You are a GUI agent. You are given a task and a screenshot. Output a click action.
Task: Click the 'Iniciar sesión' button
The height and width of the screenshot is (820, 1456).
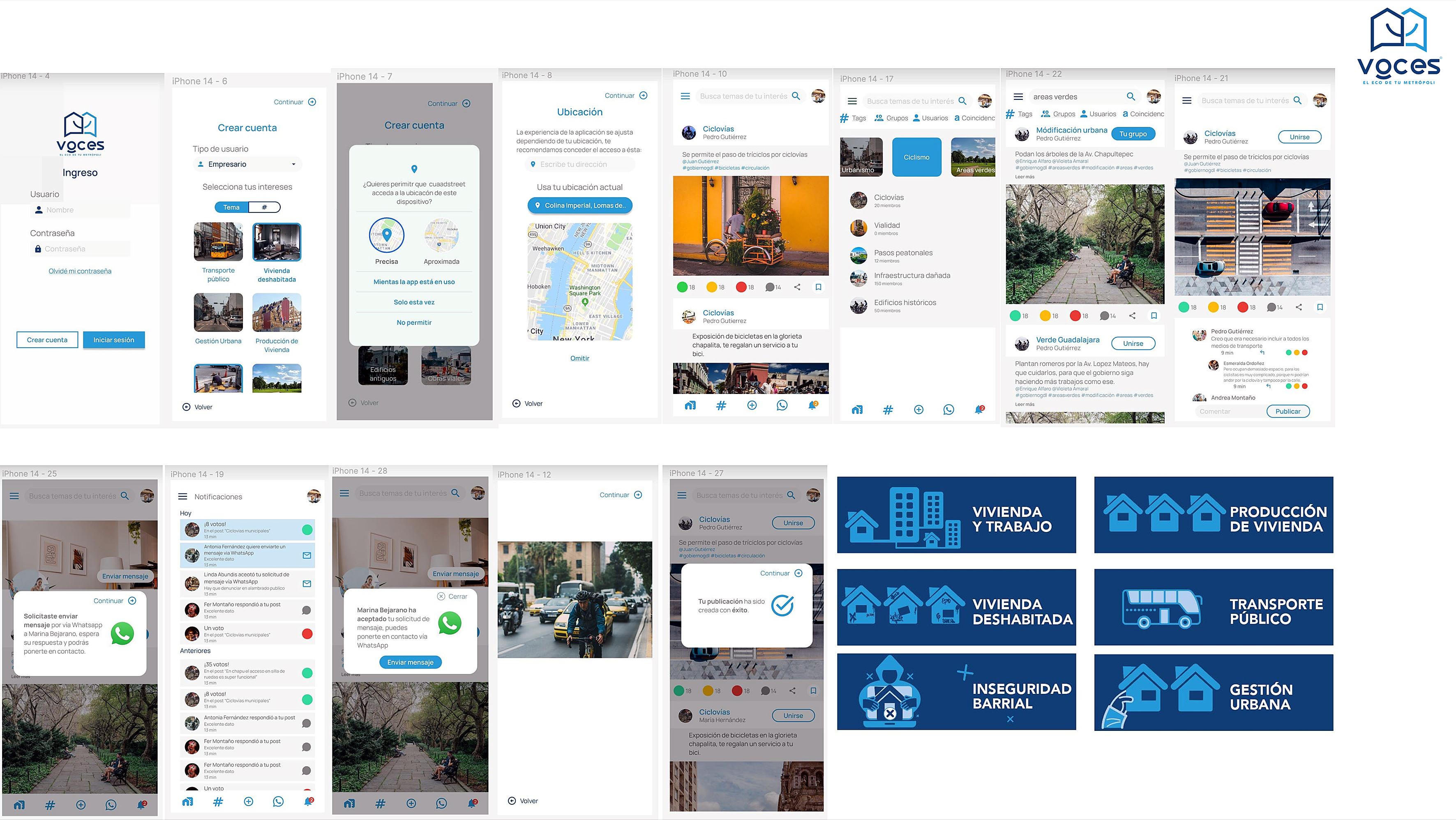tap(113, 340)
